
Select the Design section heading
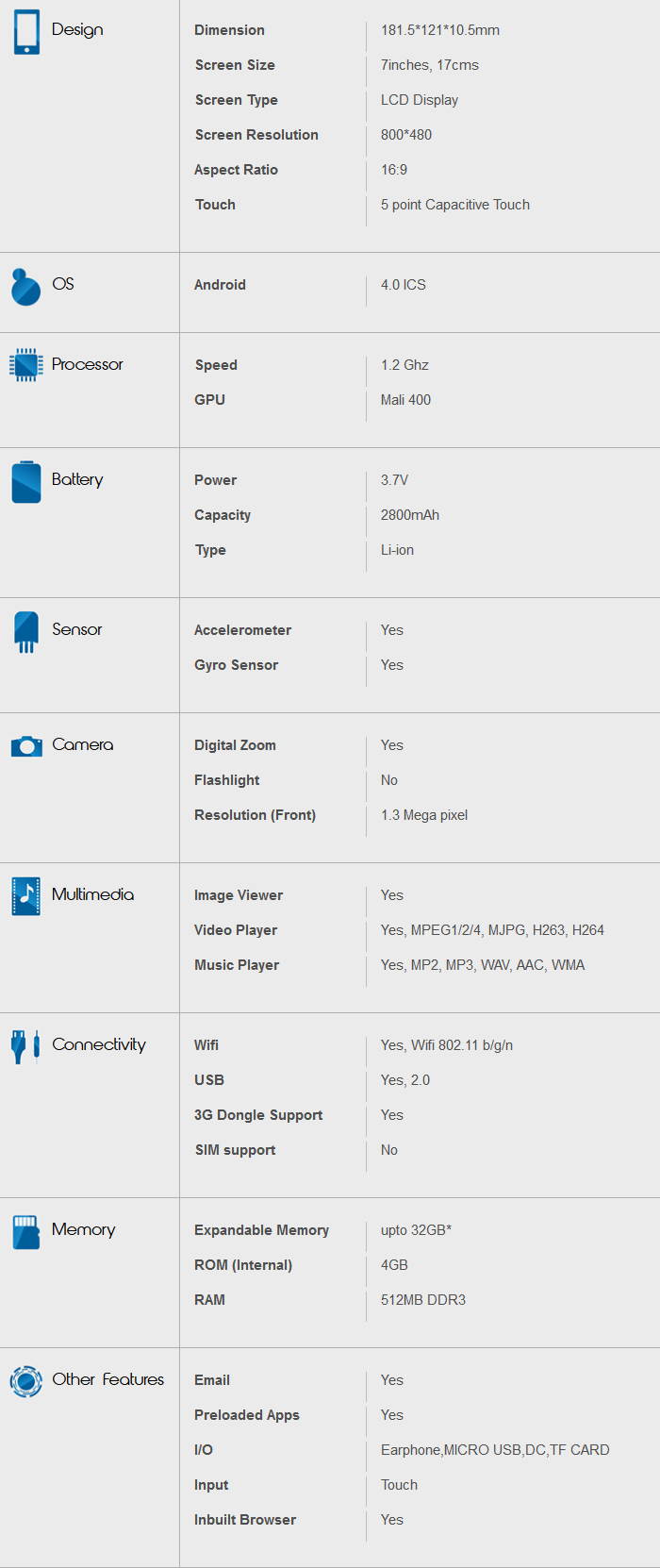tap(77, 29)
